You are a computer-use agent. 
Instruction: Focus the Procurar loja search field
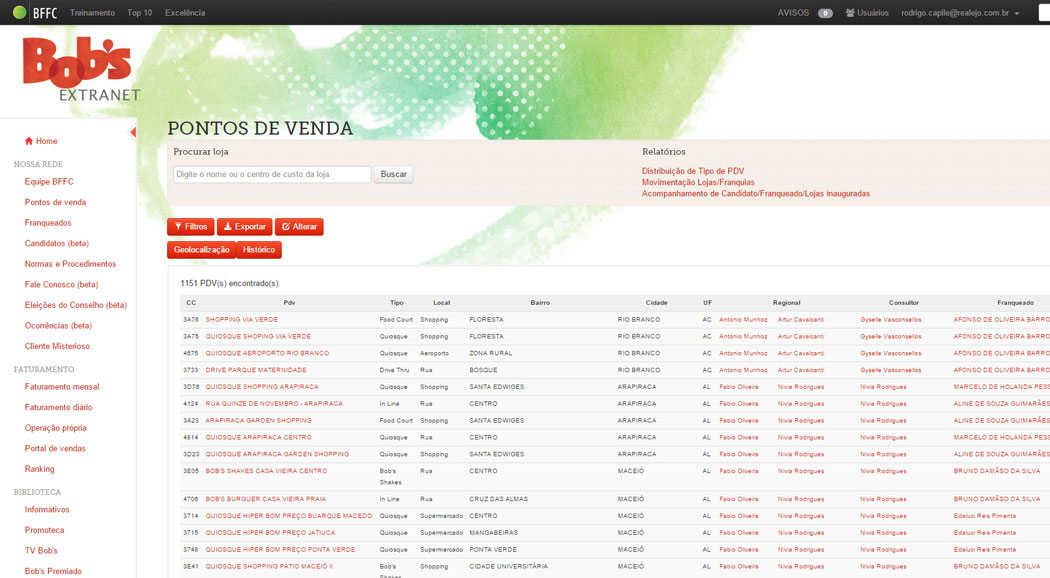[272, 174]
